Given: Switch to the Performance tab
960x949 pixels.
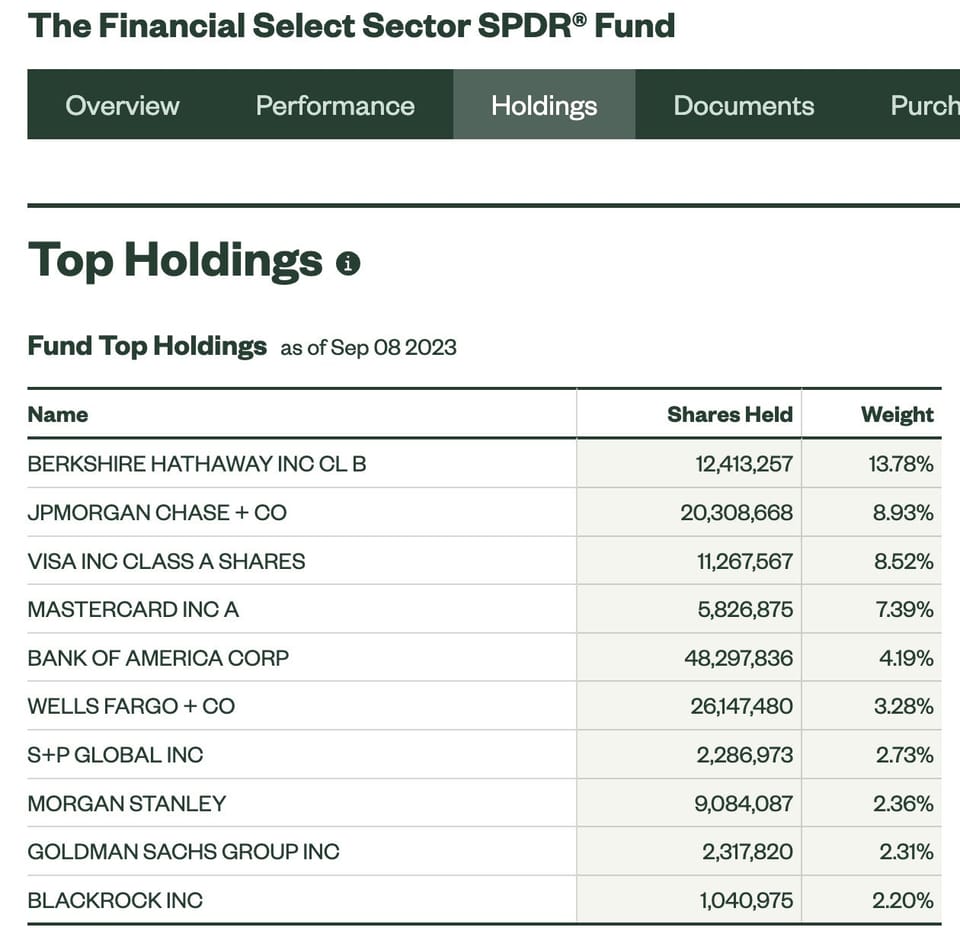Looking at the screenshot, I should [335, 106].
